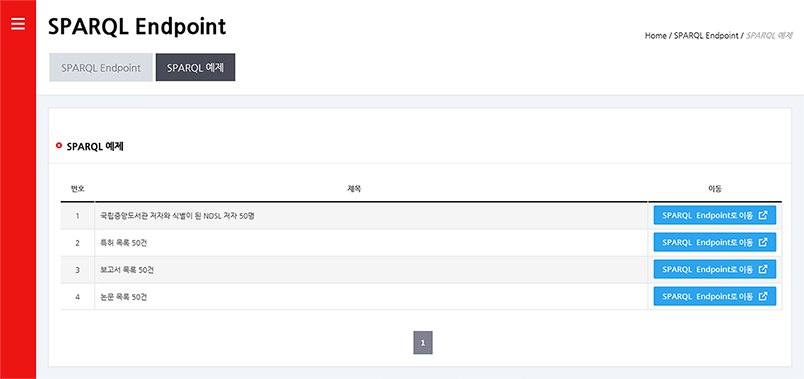804x379 pixels.
Task: Open SPARQL Endpoint breadcrumb link
Action: [706, 36]
